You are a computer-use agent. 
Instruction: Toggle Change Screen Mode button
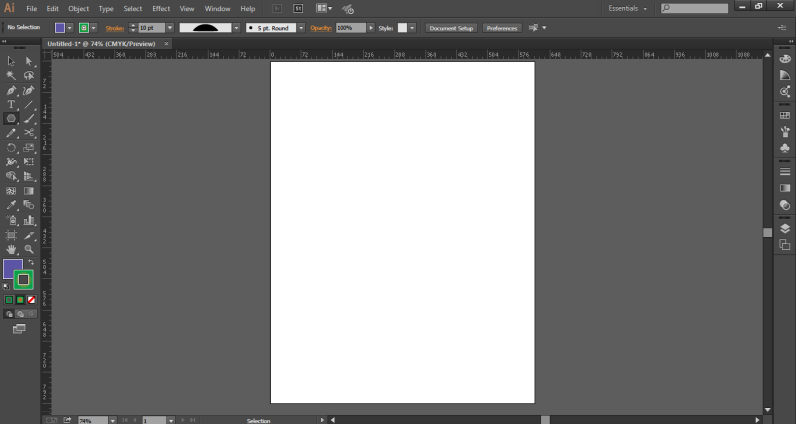[x=19, y=329]
